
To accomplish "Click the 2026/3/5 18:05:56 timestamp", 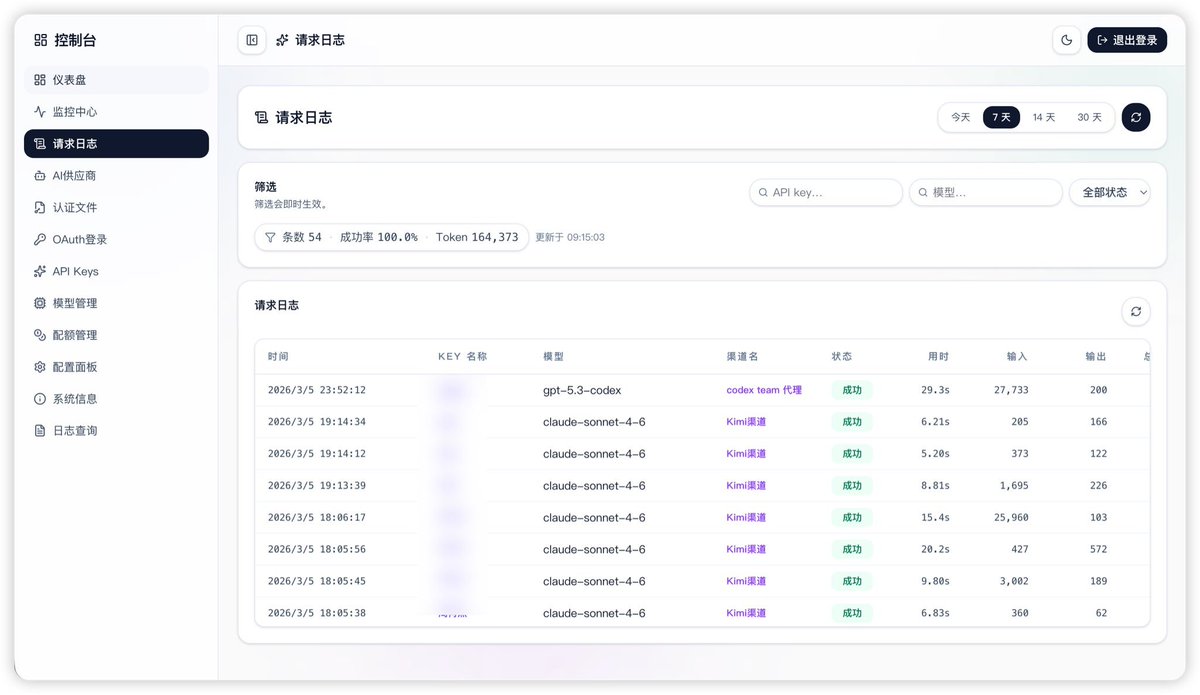I will point(317,550).
